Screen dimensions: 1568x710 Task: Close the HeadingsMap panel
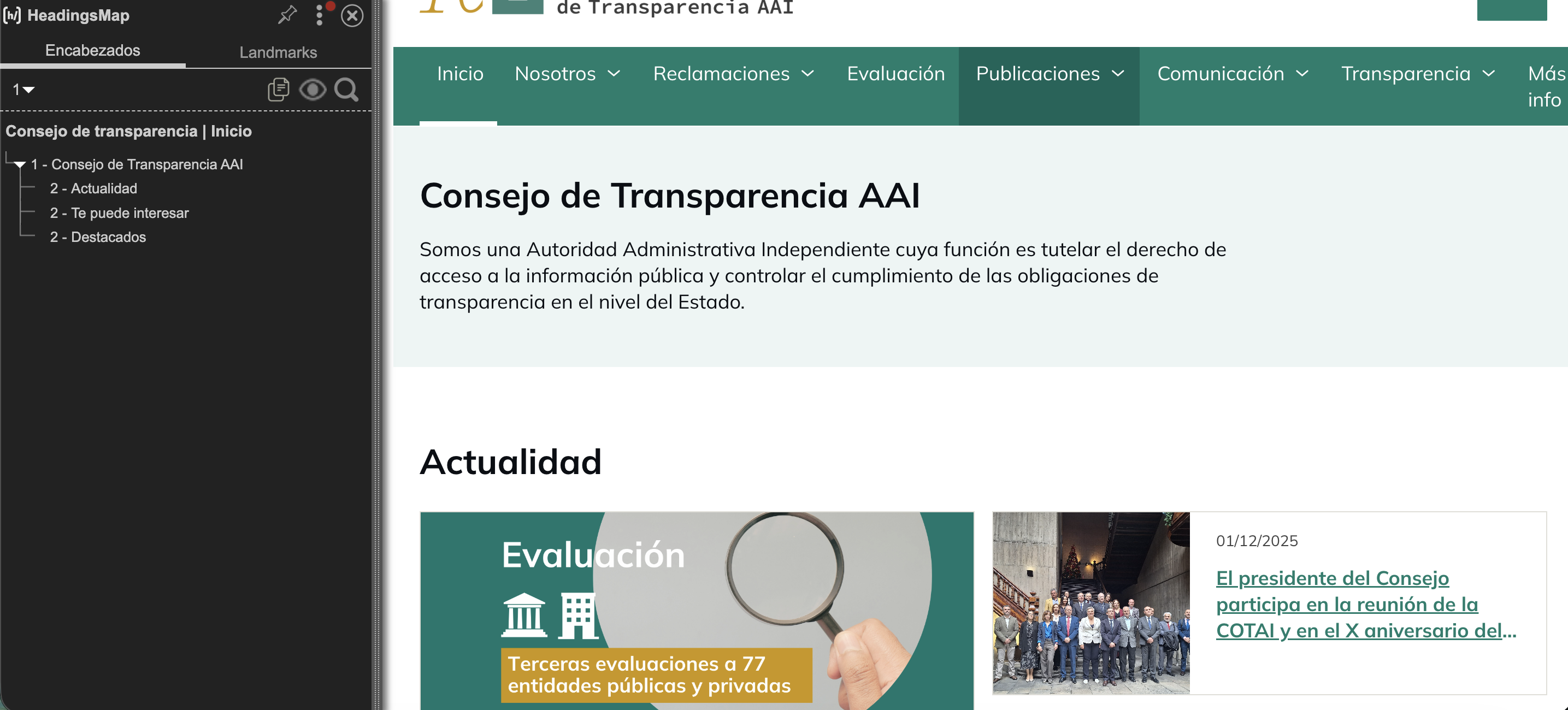[x=352, y=15]
